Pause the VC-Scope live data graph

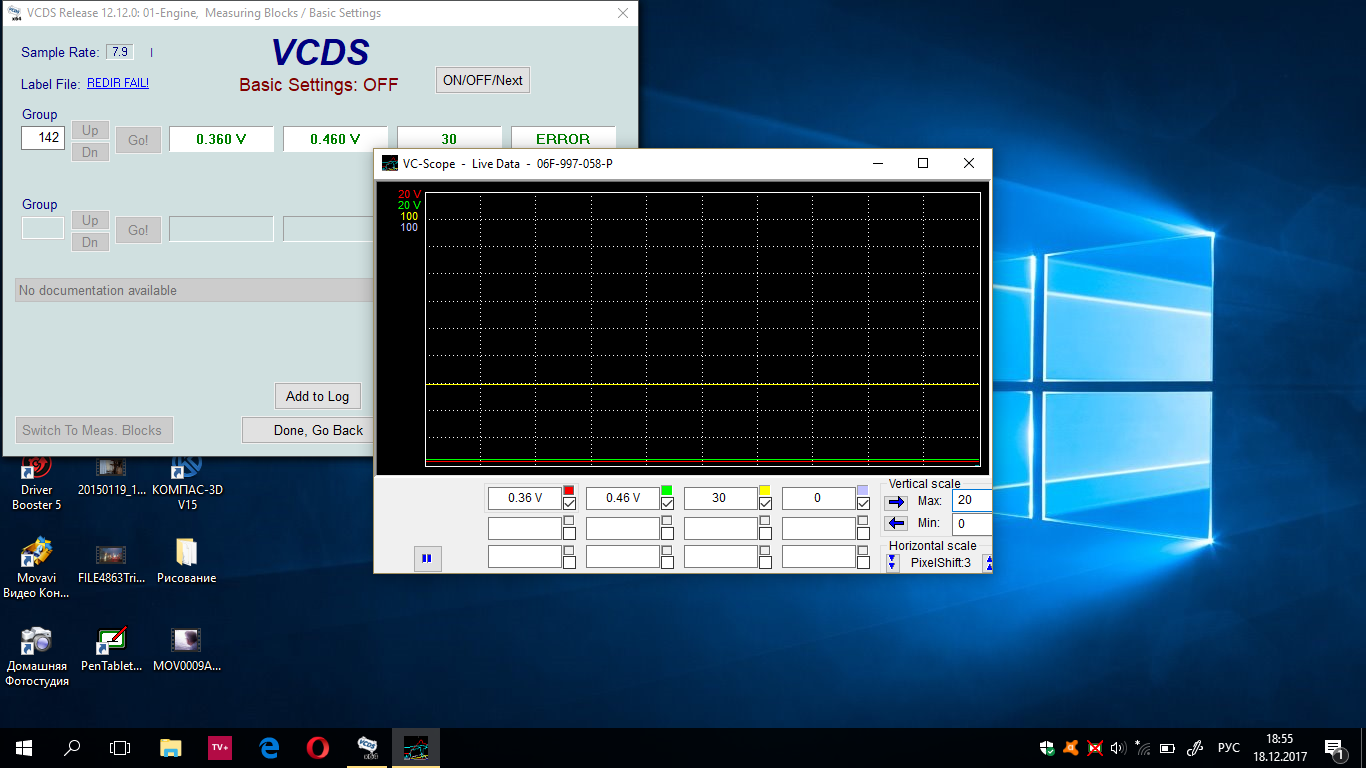[427, 558]
